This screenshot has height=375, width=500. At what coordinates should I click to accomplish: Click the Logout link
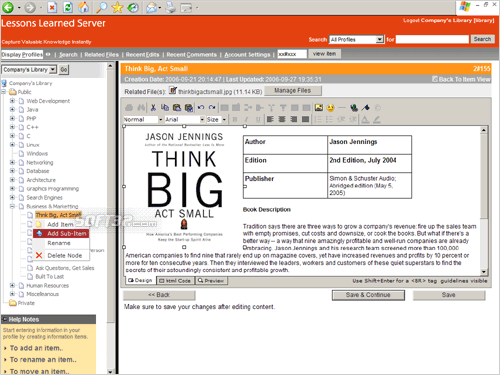click(411, 21)
